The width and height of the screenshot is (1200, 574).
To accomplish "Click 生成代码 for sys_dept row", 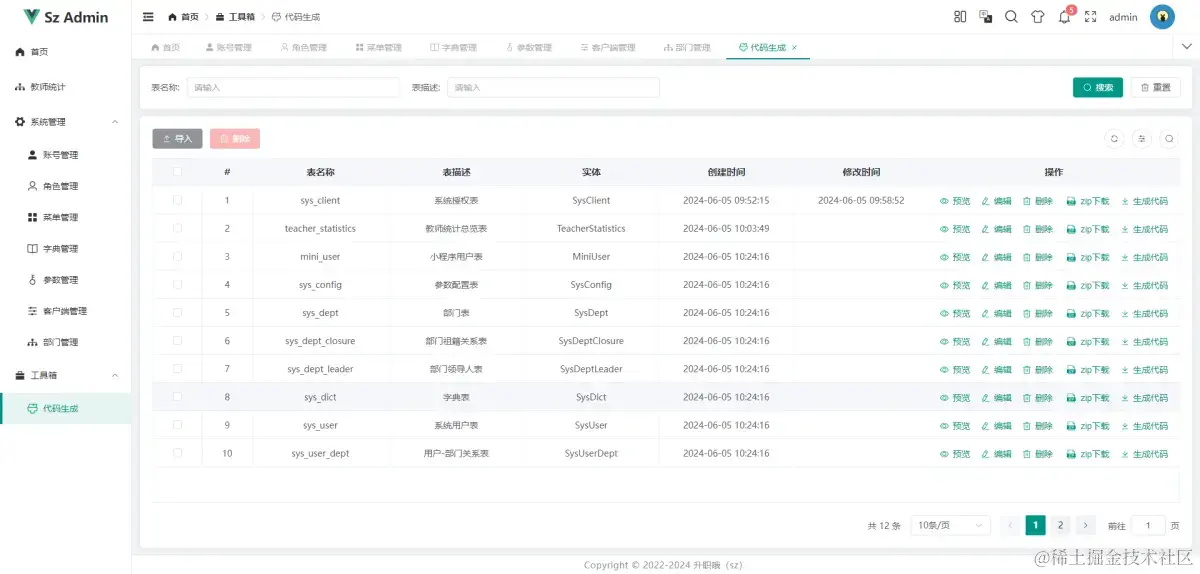I will (1144, 313).
